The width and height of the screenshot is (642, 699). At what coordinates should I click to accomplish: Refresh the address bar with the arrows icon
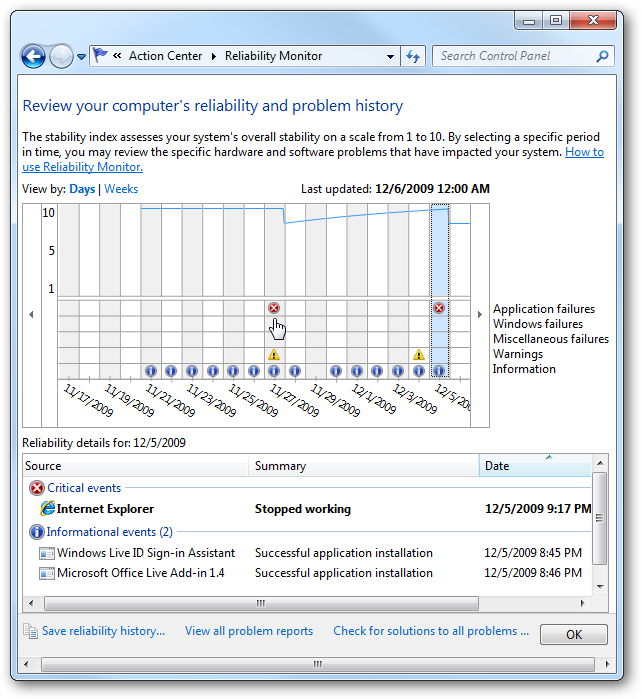[413, 56]
